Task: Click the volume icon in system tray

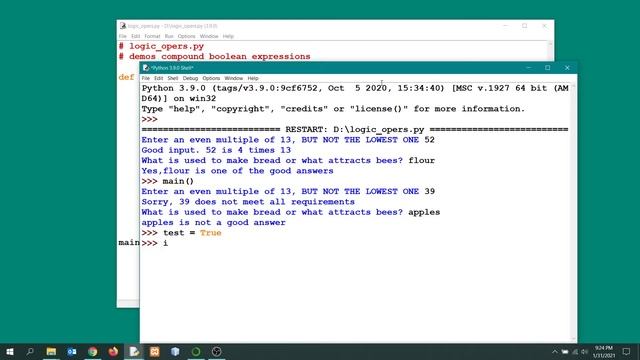Action: pyautogui.click(x=584, y=351)
